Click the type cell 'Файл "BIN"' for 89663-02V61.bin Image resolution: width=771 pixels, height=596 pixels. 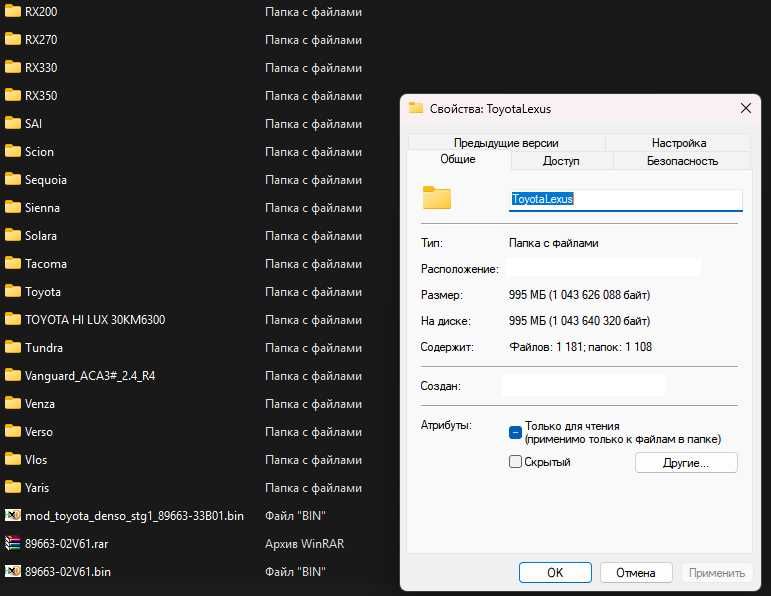[x=295, y=571]
